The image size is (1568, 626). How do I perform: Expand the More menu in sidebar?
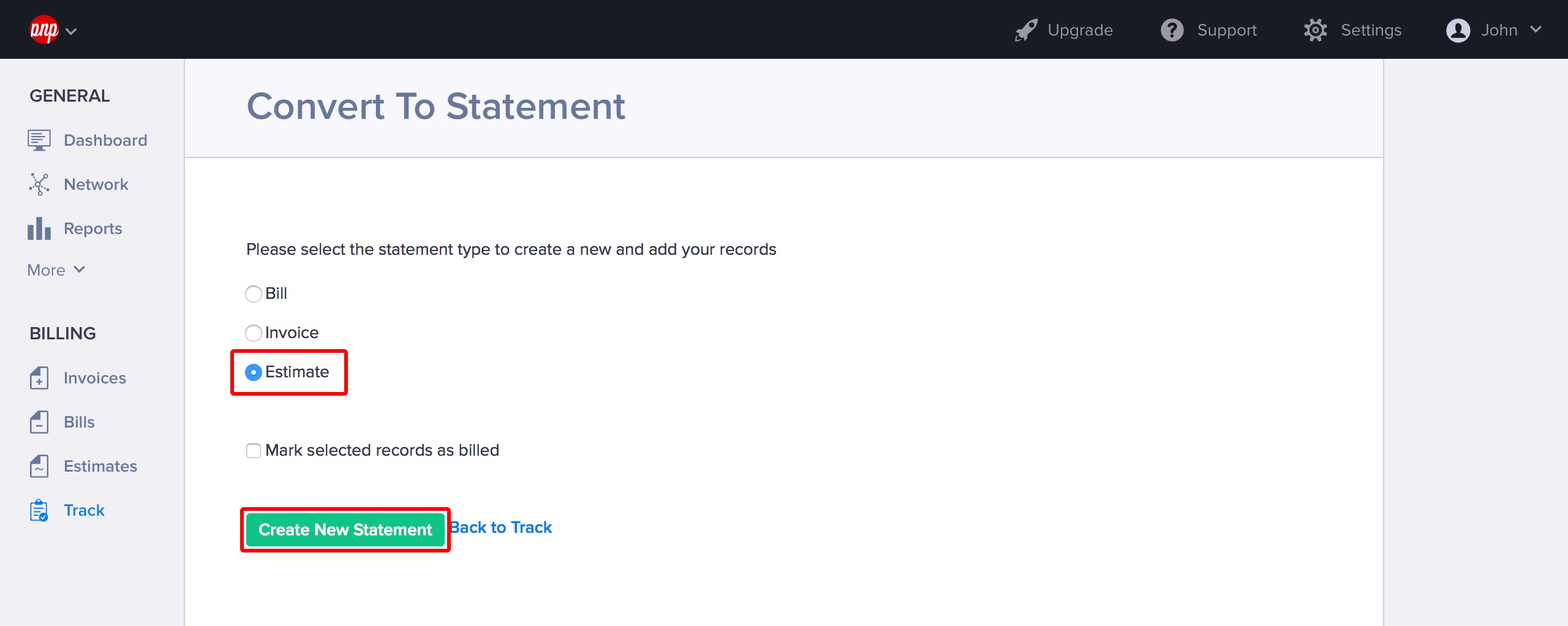56,270
